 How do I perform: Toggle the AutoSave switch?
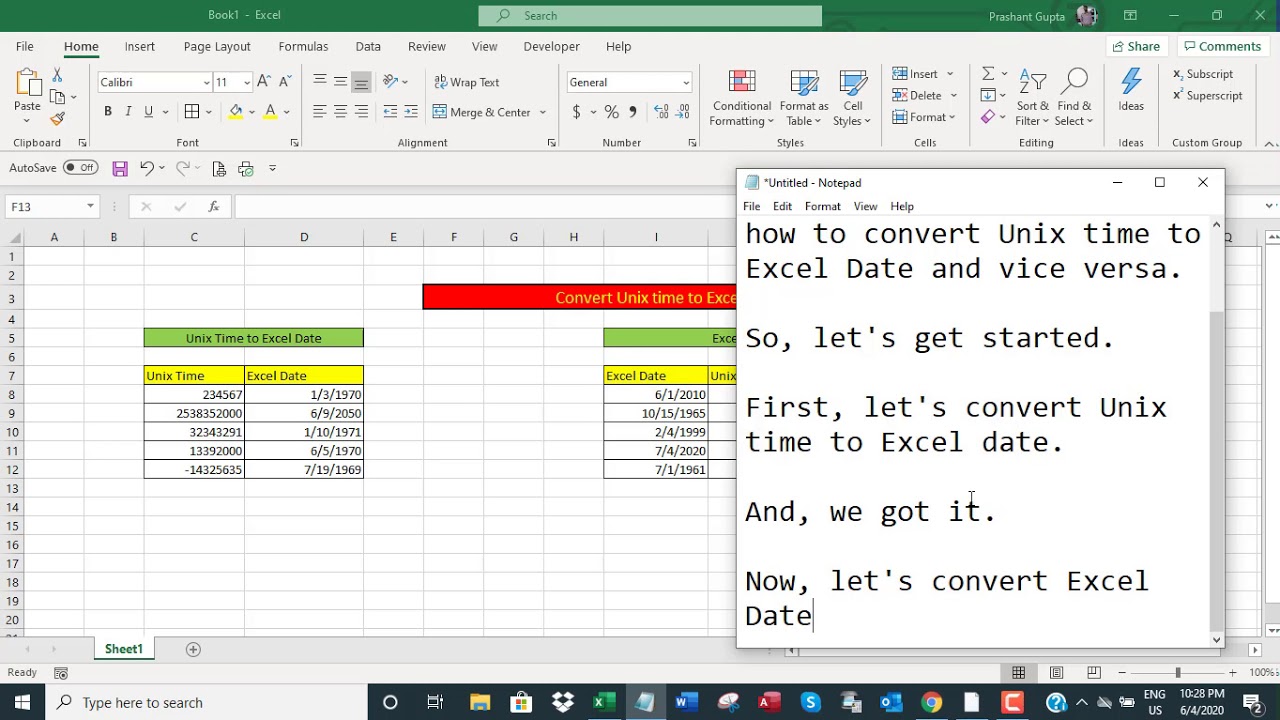click(80, 168)
